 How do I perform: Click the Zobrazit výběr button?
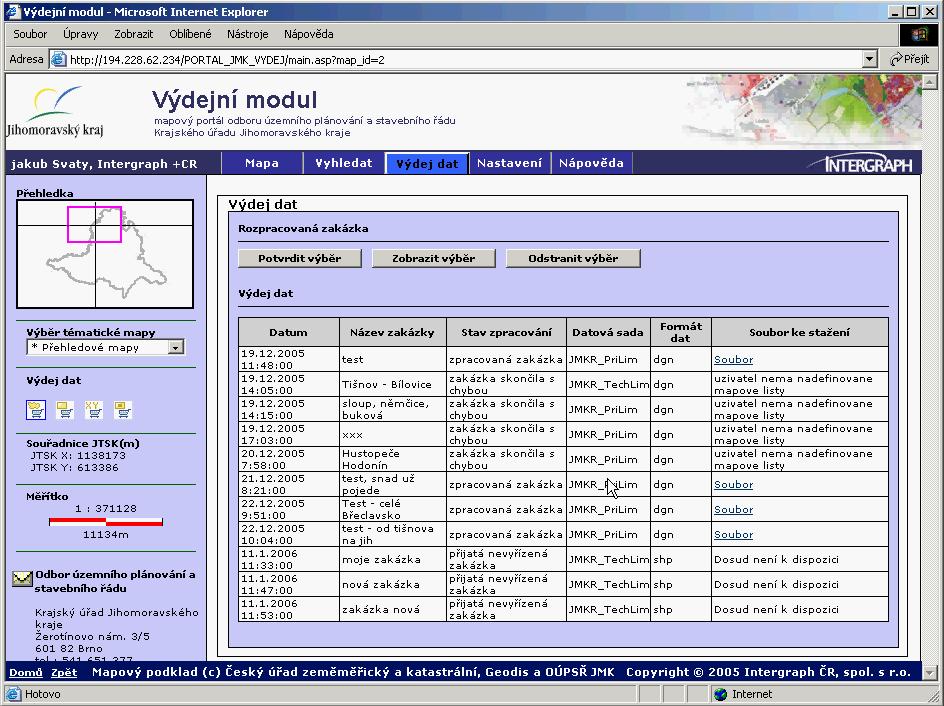[433, 258]
